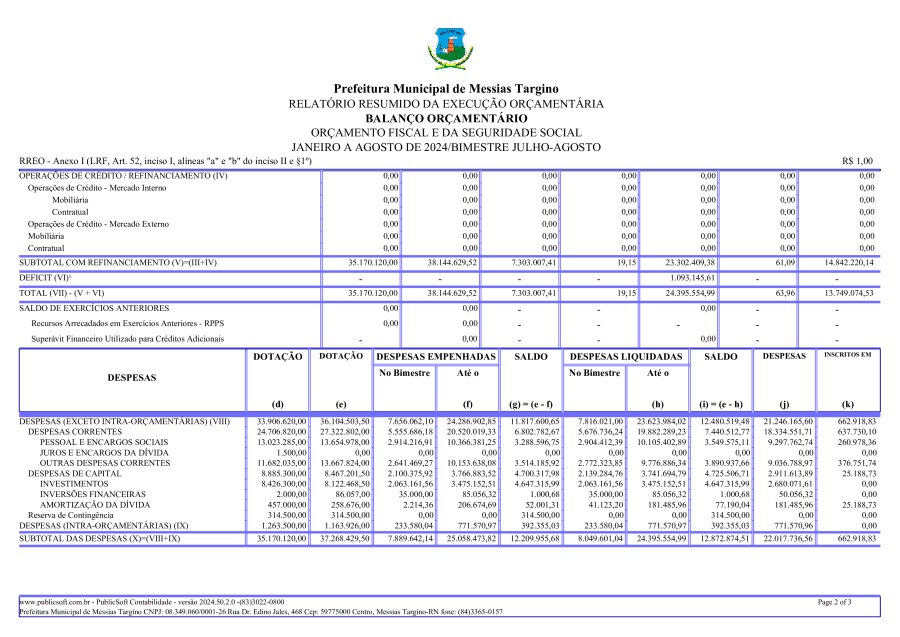Click the Prefeitura Municipal de Messias Targino title
Viewport: 900px width, 637px height.
[x=445, y=90]
